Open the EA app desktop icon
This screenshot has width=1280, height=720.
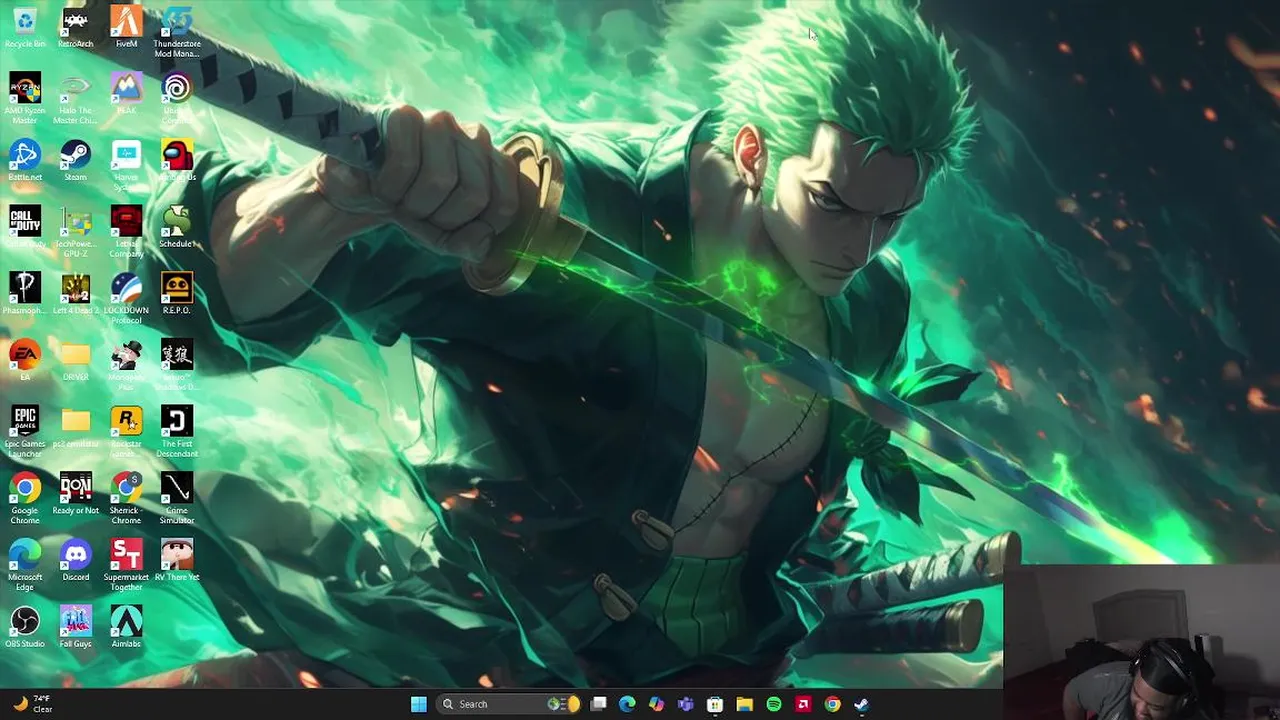coord(25,360)
